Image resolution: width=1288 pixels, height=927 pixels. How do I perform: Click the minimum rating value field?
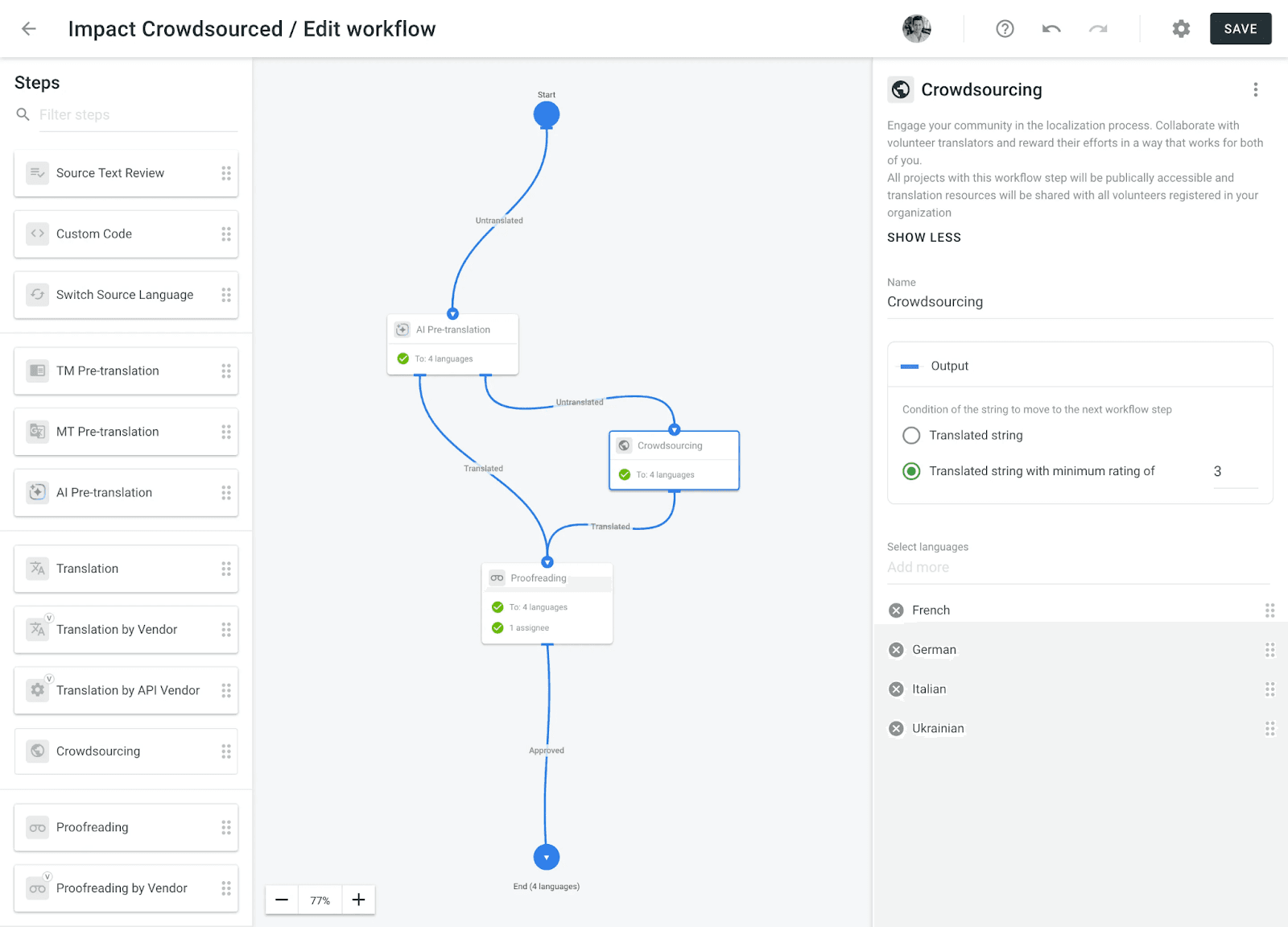click(1233, 471)
